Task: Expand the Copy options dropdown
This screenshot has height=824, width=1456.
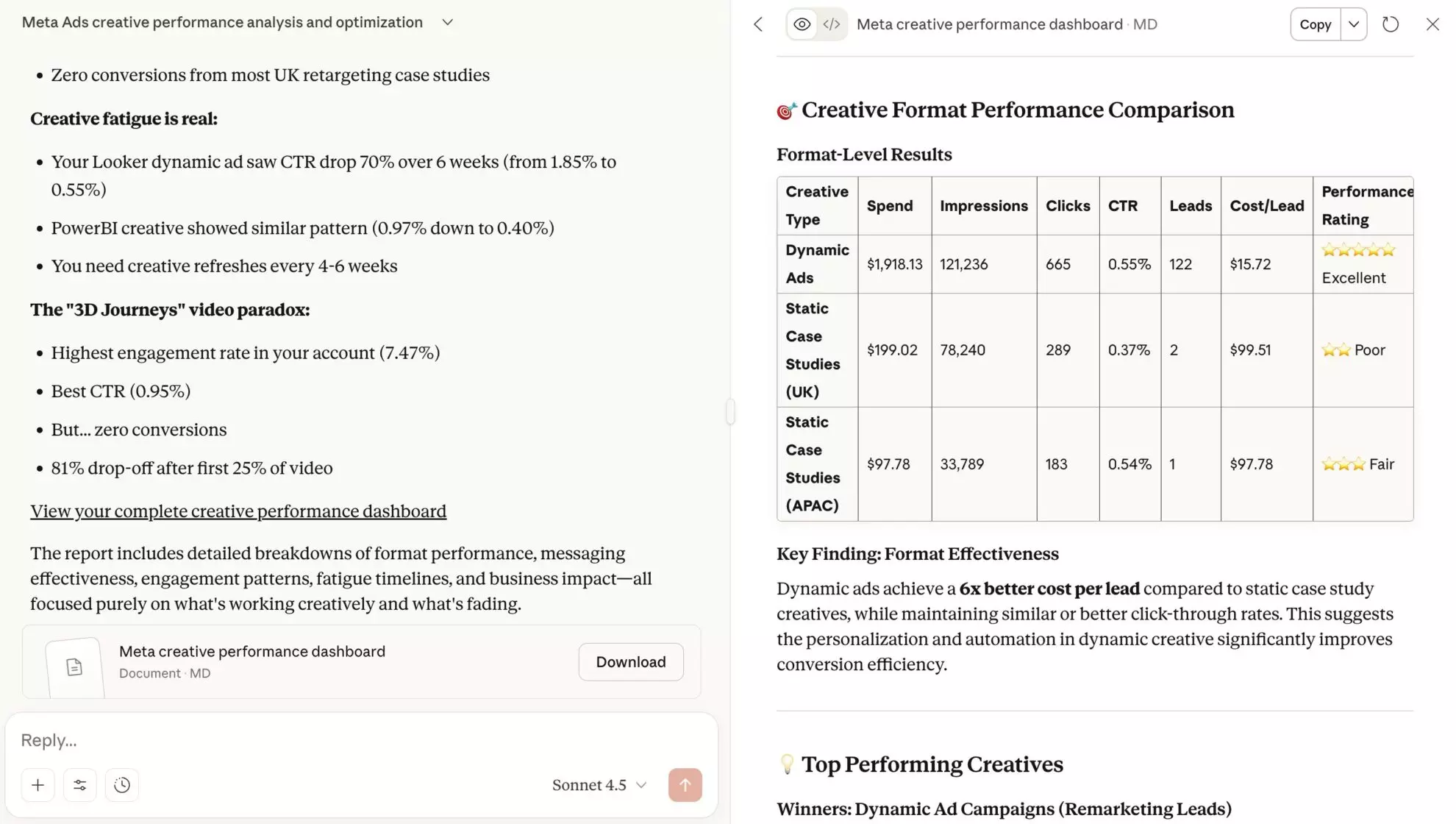Action: (x=1354, y=24)
